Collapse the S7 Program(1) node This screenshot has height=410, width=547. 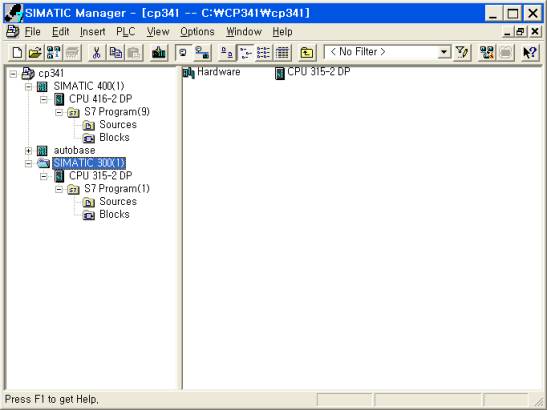(59, 189)
